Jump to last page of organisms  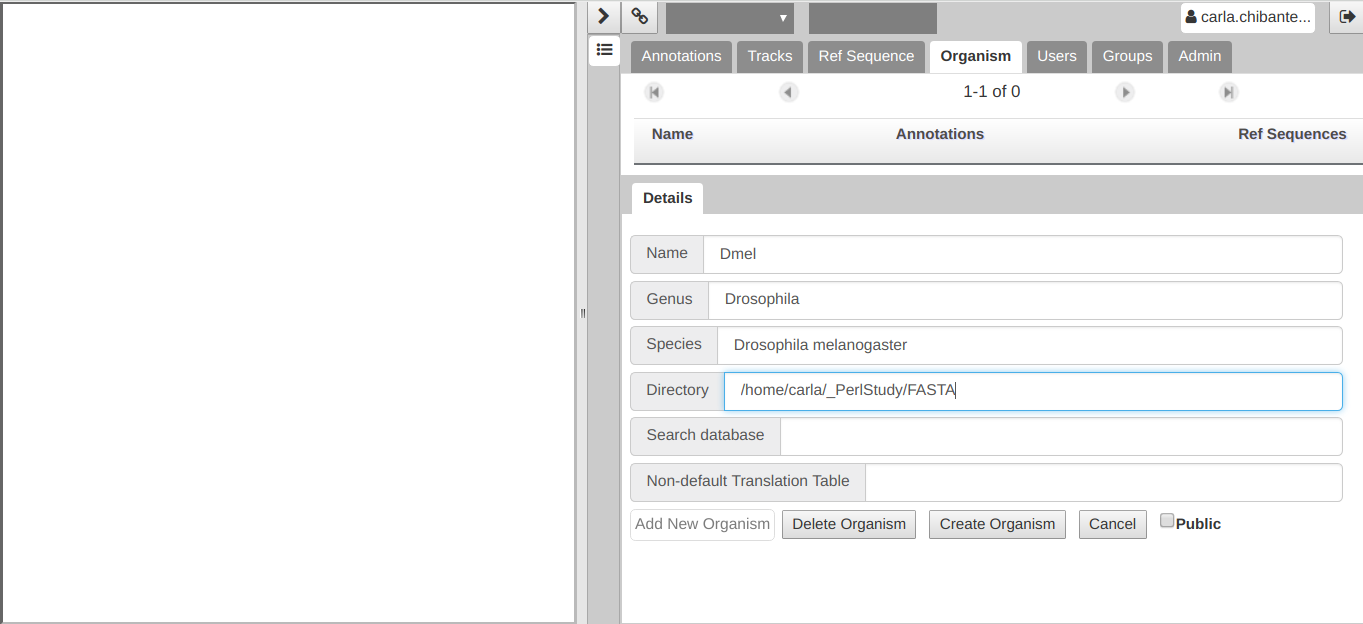click(x=1228, y=91)
